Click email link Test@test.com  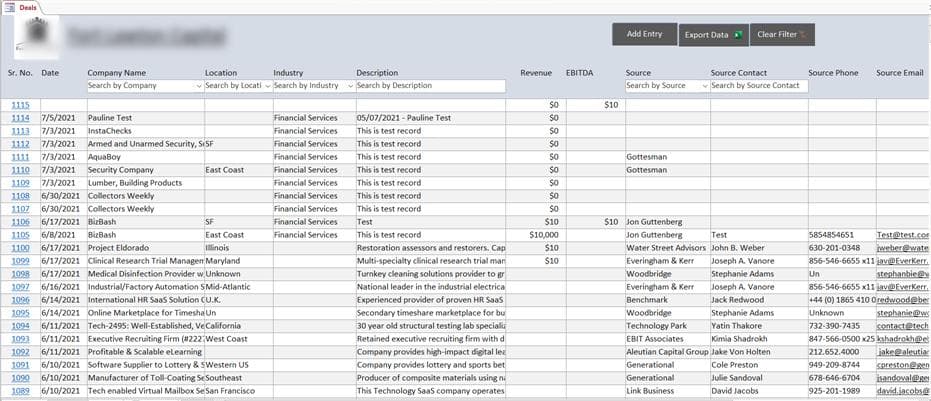[903, 235]
